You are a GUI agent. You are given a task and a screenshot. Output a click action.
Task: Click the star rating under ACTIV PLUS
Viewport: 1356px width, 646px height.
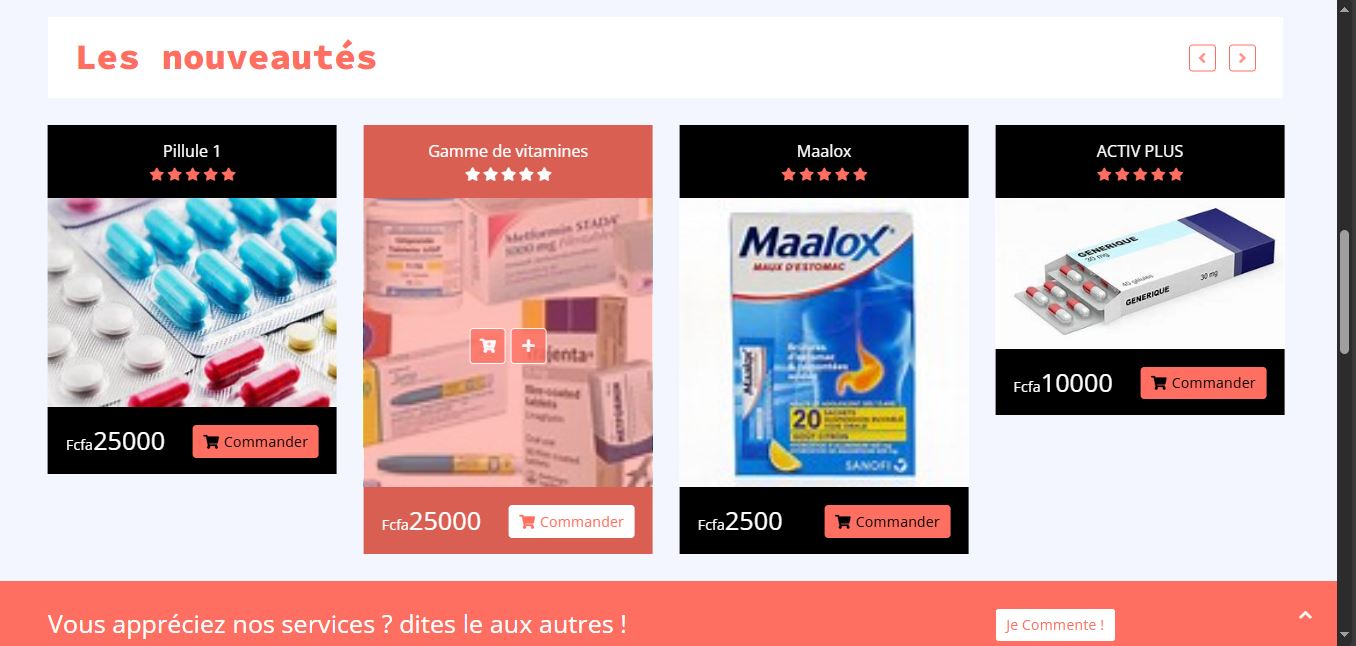click(1140, 174)
